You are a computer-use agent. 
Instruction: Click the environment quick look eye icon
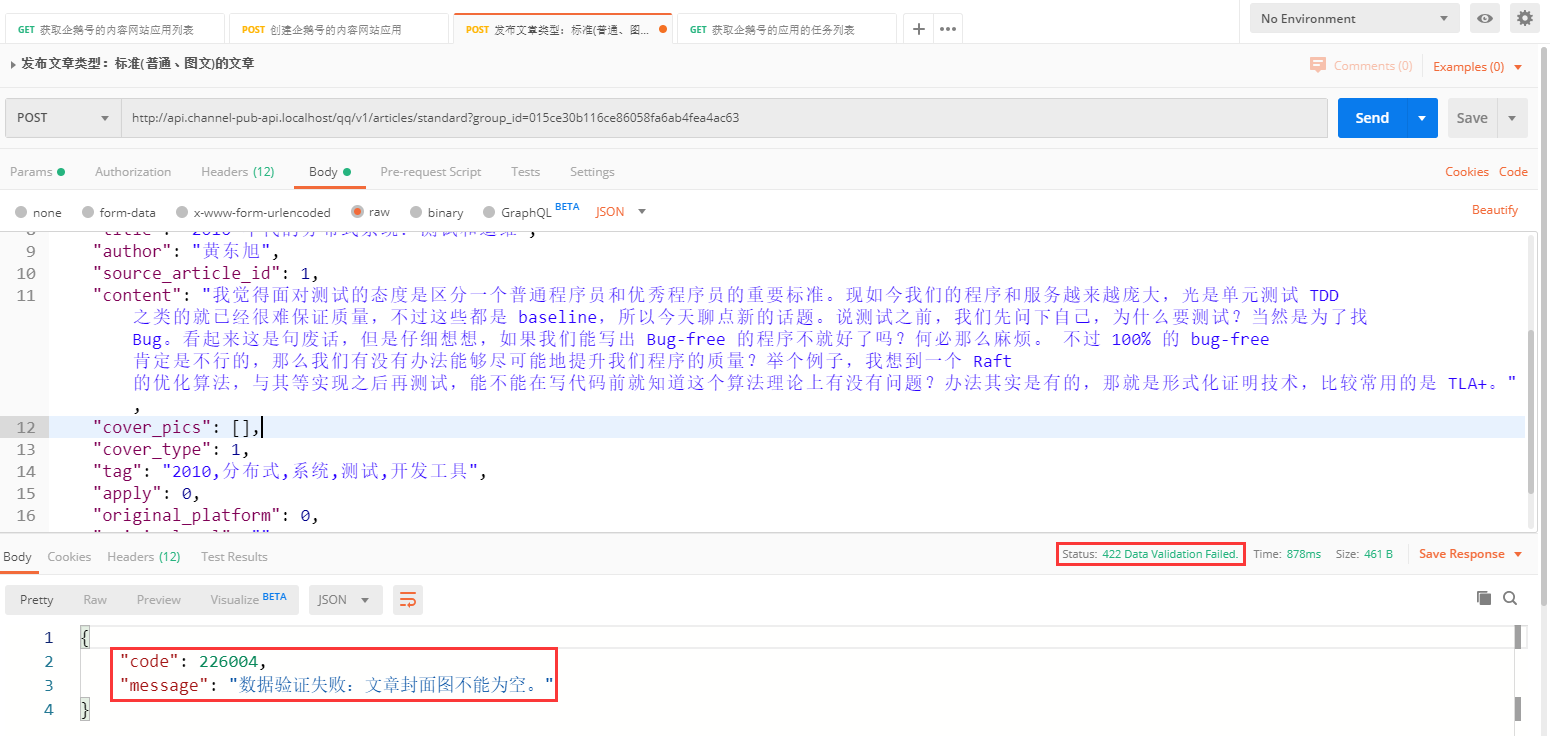[x=1486, y=18]
